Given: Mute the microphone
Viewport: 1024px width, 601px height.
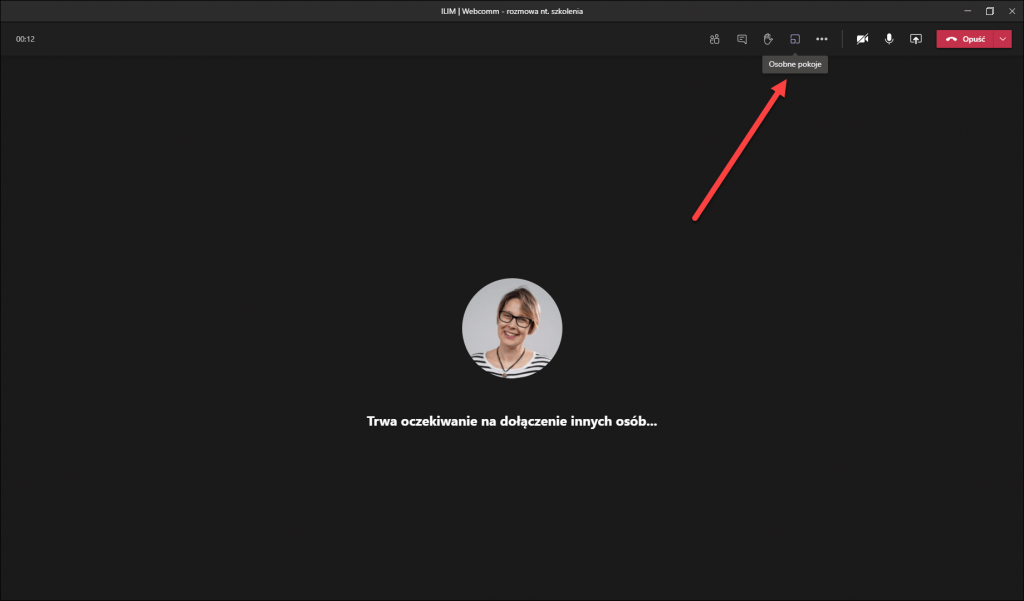Looking at the screenshot, I should click(x=889, y=39).
